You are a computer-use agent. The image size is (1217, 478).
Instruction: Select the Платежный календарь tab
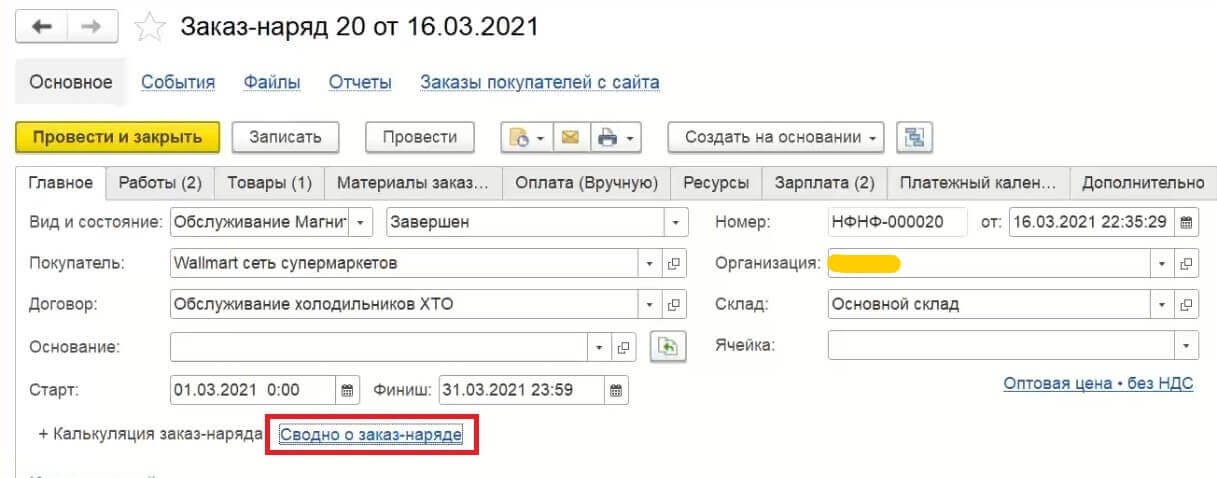coord(978,183)
